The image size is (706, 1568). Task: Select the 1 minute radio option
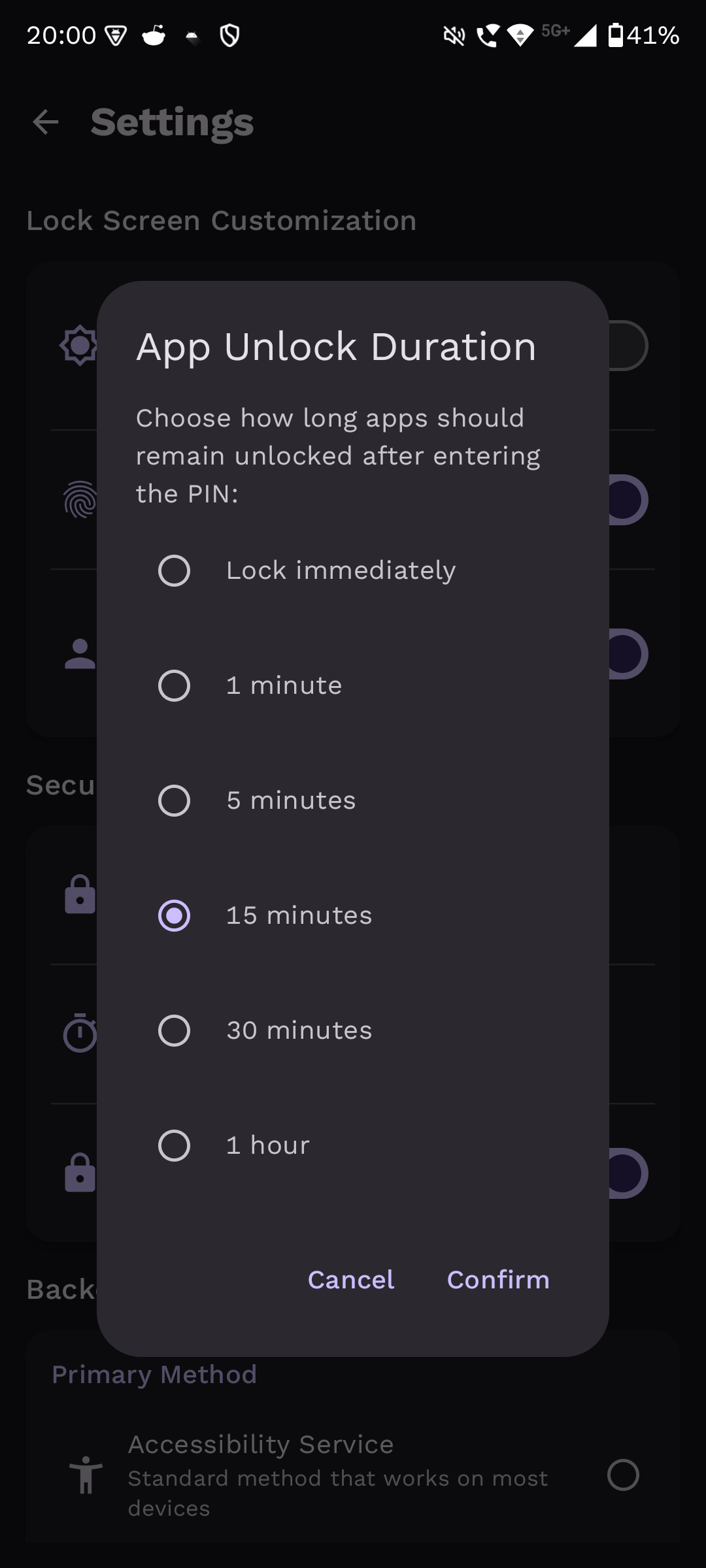[175, 685]
